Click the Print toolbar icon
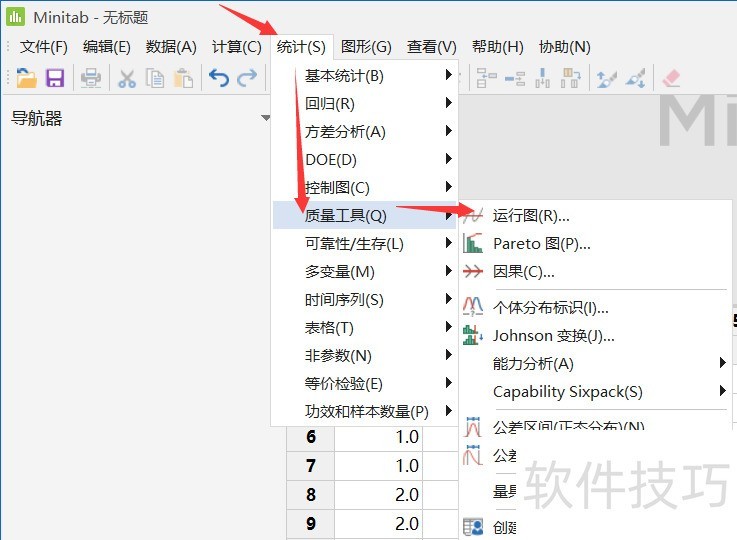Screen dimensions: 737x540 (x=91, y=78)
